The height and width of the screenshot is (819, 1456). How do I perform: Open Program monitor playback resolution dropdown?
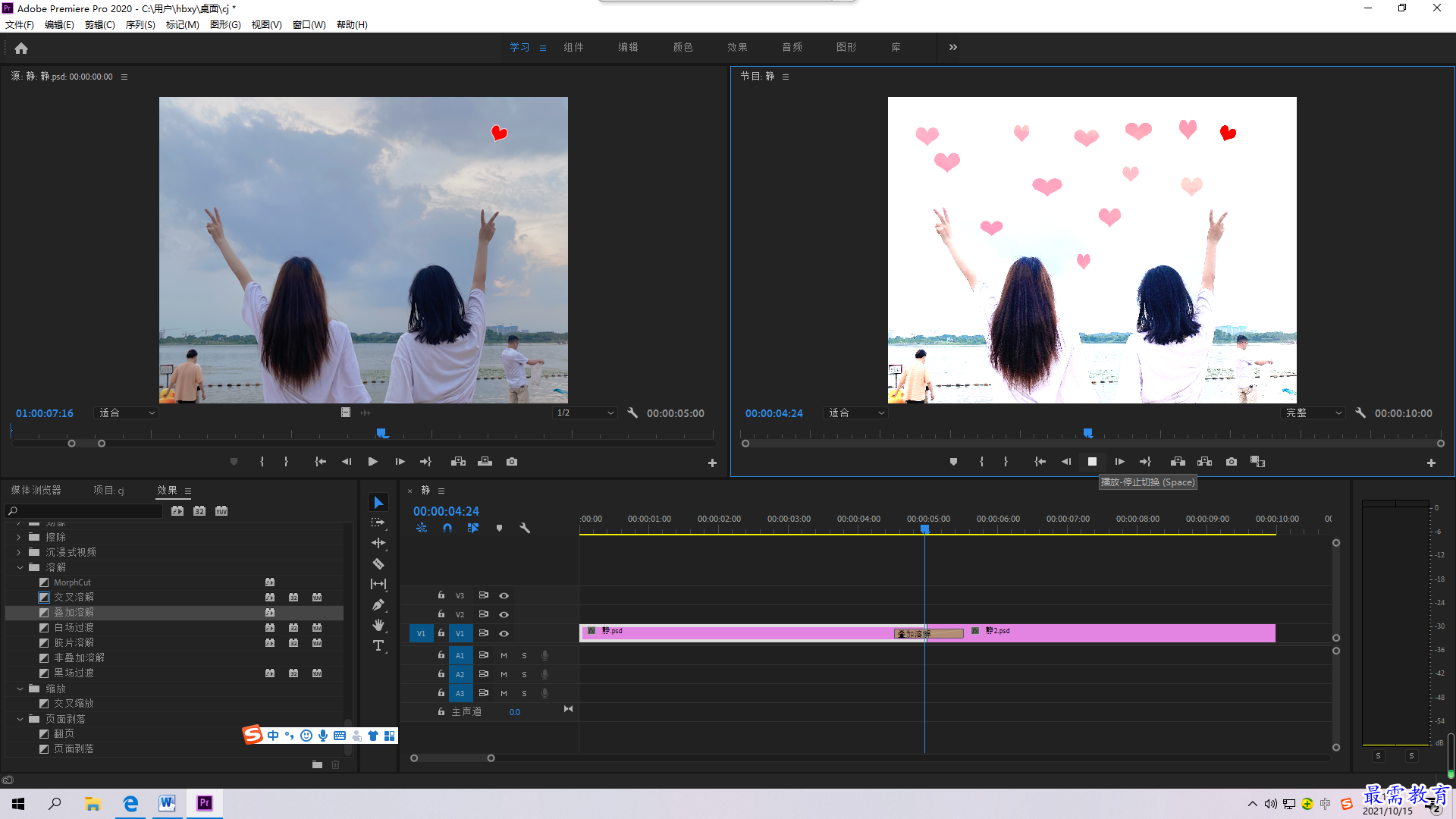(x=1313, y=413)
